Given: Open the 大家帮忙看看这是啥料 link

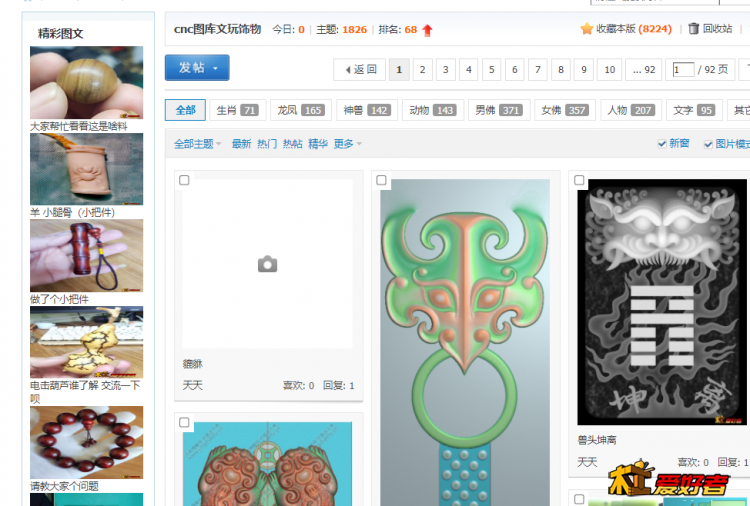Looking at the screenshot, I should [79, 126].
